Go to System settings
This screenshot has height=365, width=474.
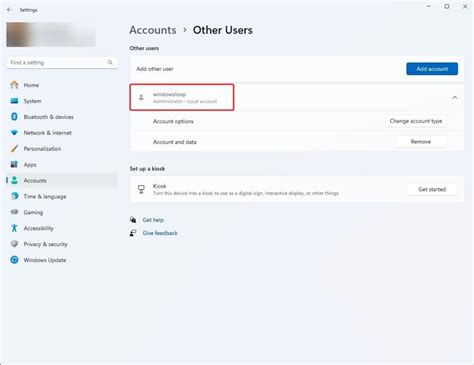pos(32,101)
